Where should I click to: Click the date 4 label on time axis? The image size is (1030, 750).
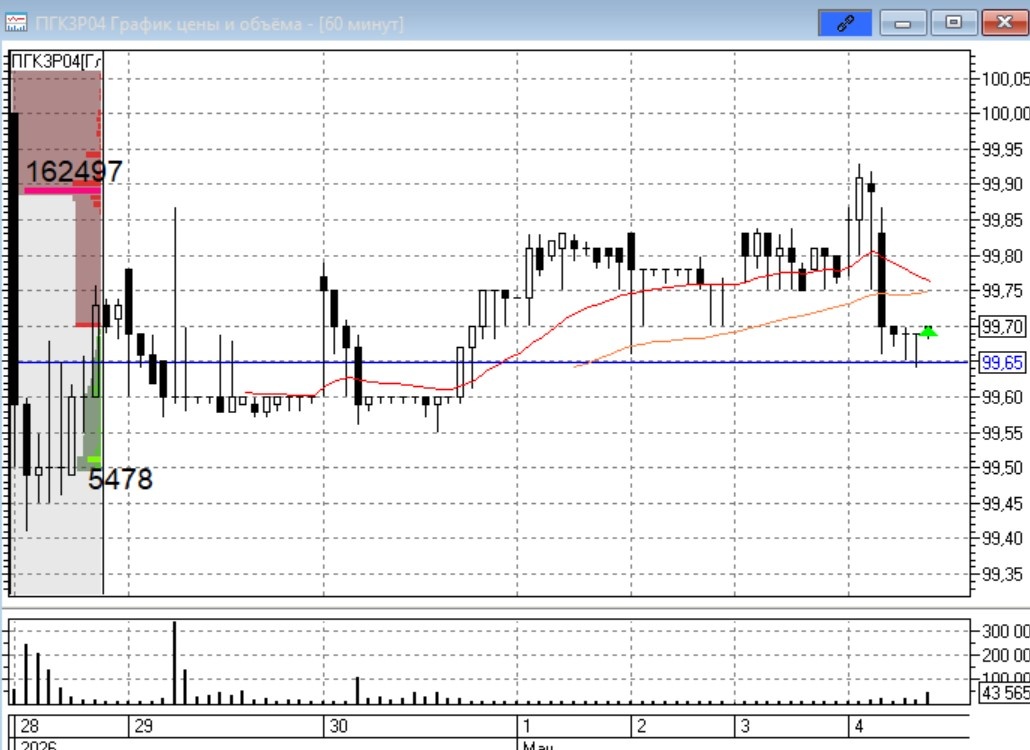[859, 726]
